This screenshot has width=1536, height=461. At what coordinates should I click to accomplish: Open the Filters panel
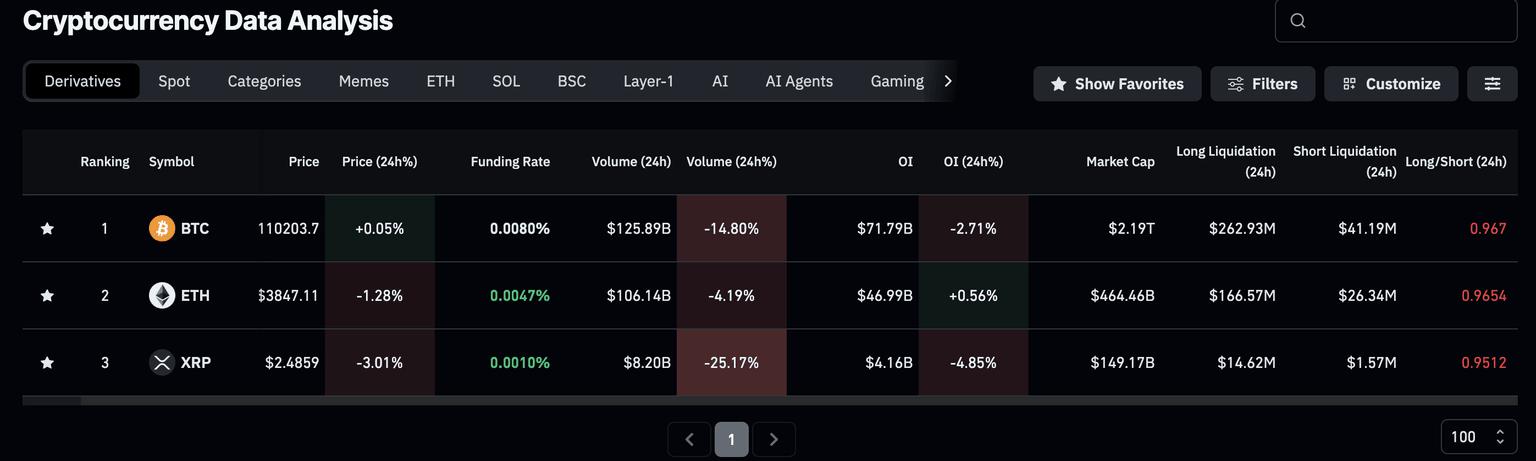tap(1262, 84)
